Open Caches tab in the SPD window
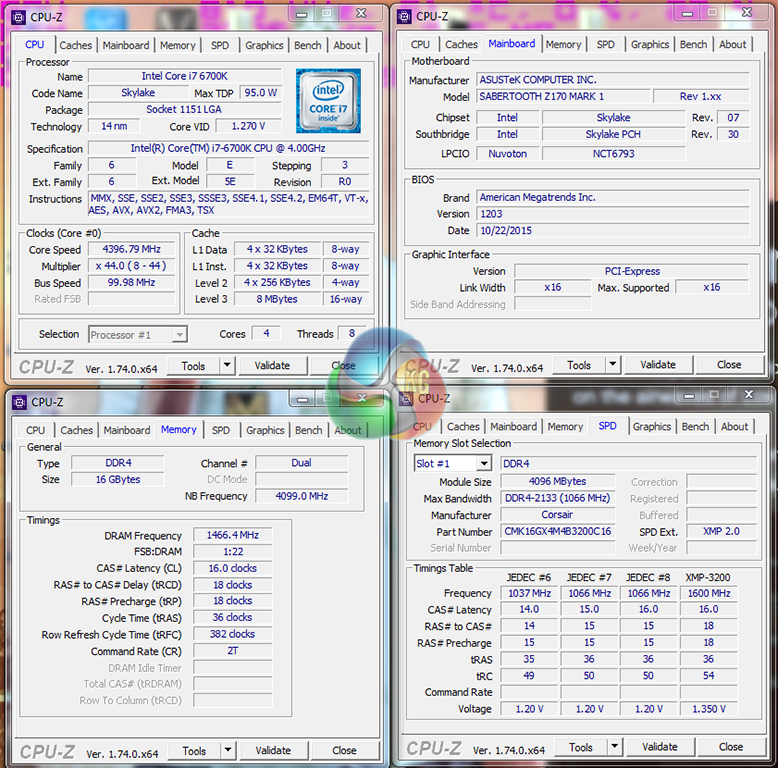 tap(463, 427)
